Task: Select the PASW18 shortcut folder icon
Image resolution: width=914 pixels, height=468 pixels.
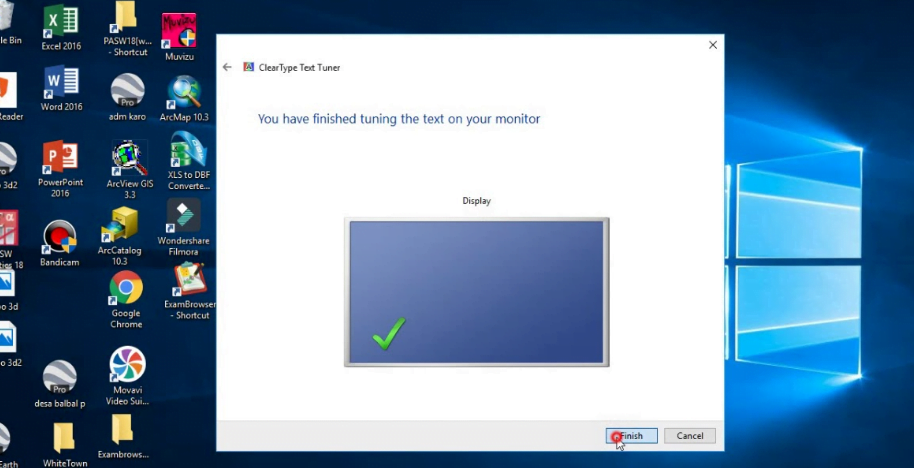Action: point(127,29)
